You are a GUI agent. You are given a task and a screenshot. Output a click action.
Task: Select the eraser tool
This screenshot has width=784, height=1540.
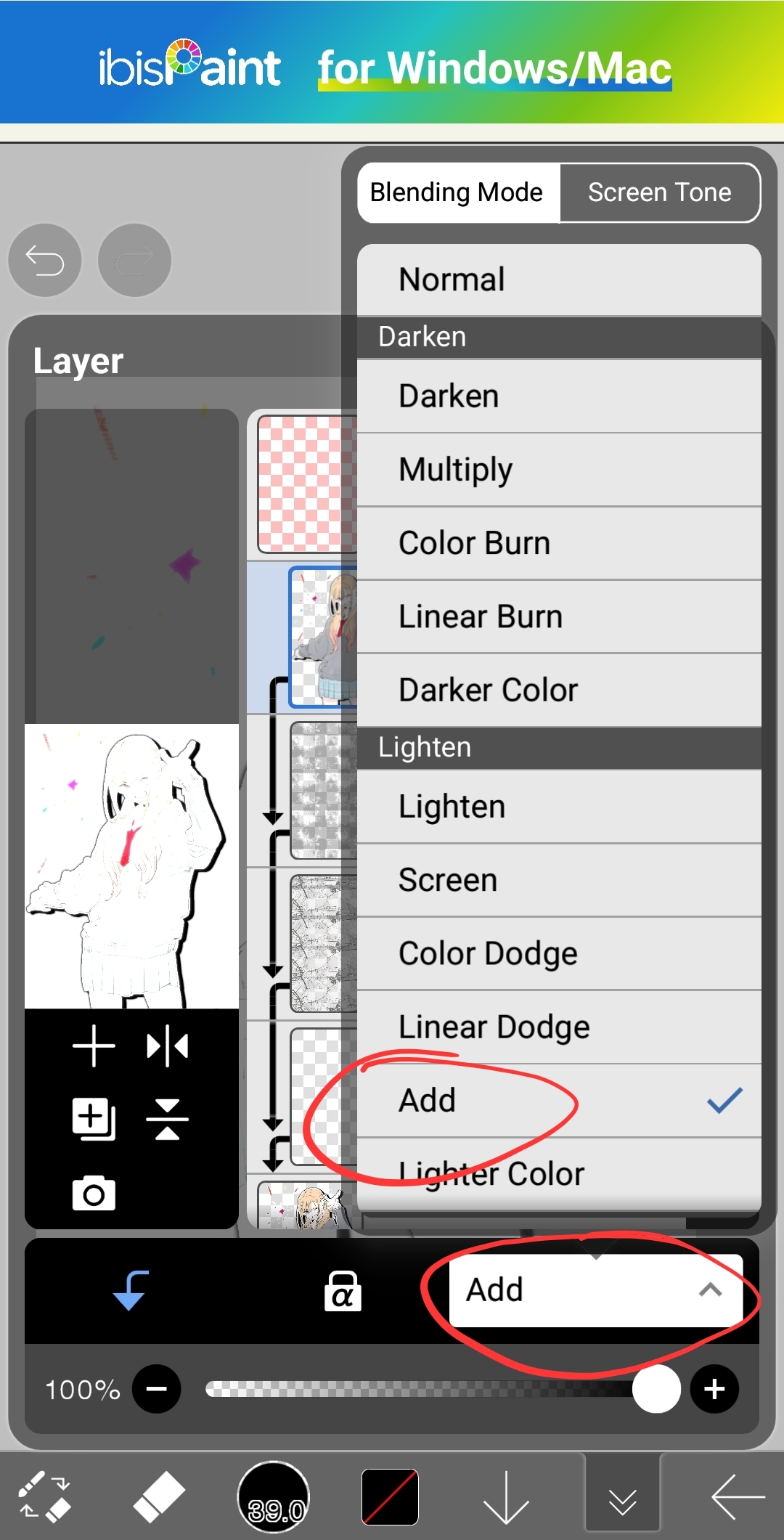point(159,1496)
